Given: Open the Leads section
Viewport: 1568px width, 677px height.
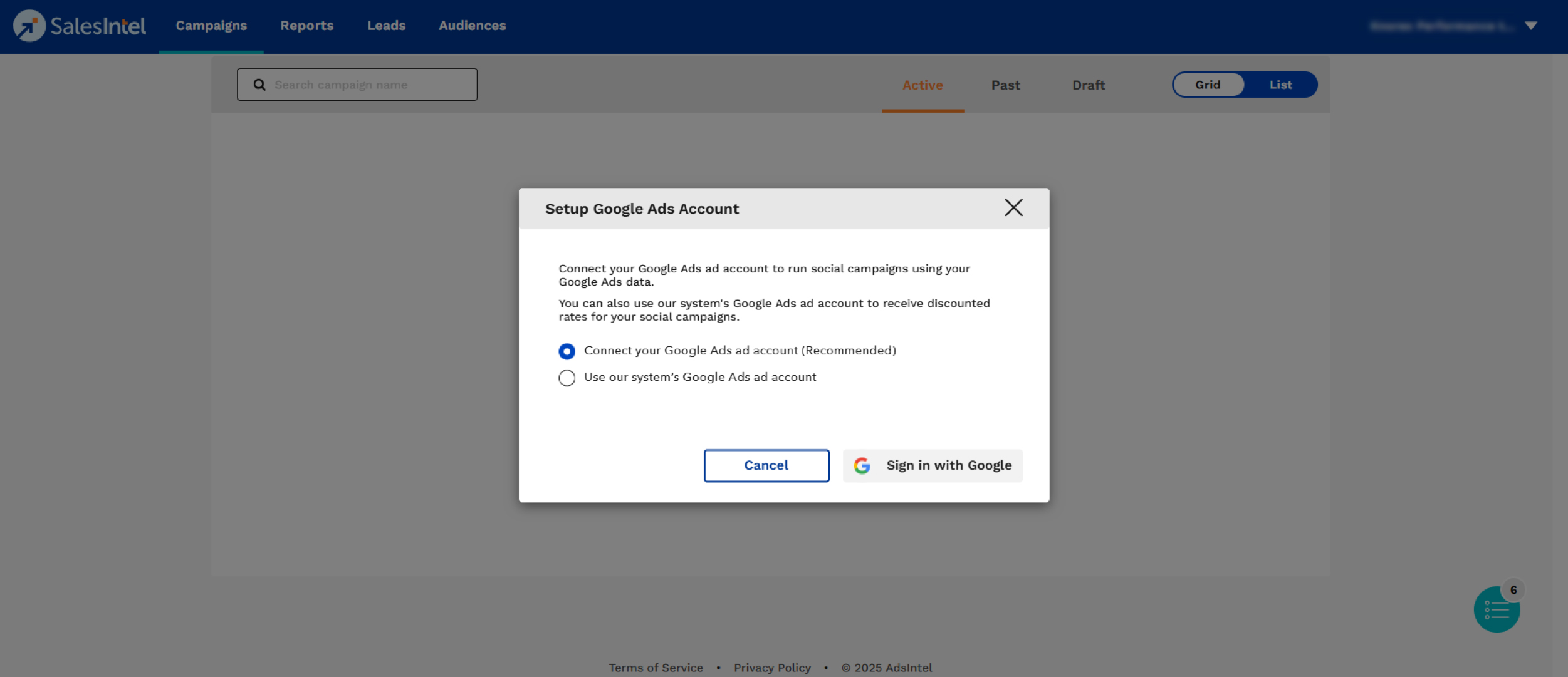Looking at the screenshot, I should click(386, 26).
